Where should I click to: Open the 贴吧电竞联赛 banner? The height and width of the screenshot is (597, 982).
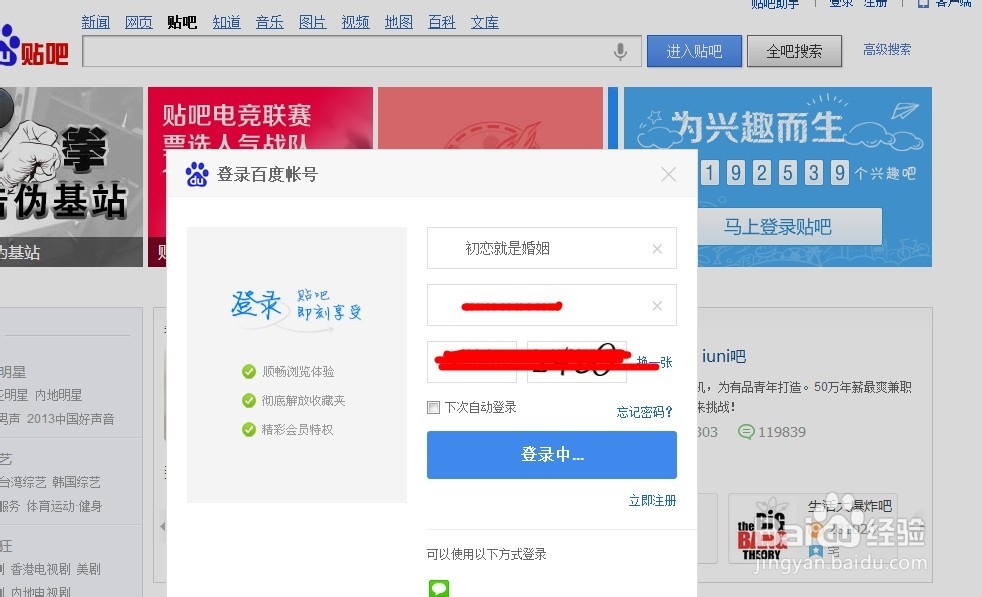(260, 118)
